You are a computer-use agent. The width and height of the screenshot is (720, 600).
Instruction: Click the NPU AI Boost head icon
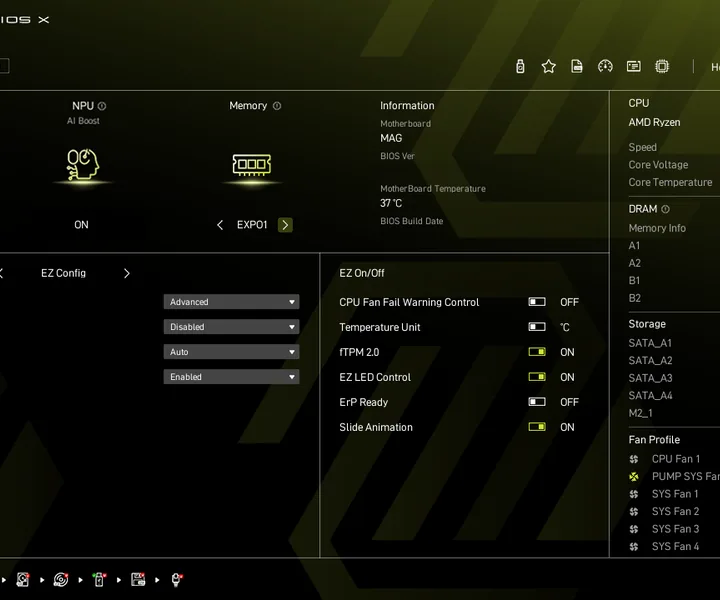tap(83, 164)
